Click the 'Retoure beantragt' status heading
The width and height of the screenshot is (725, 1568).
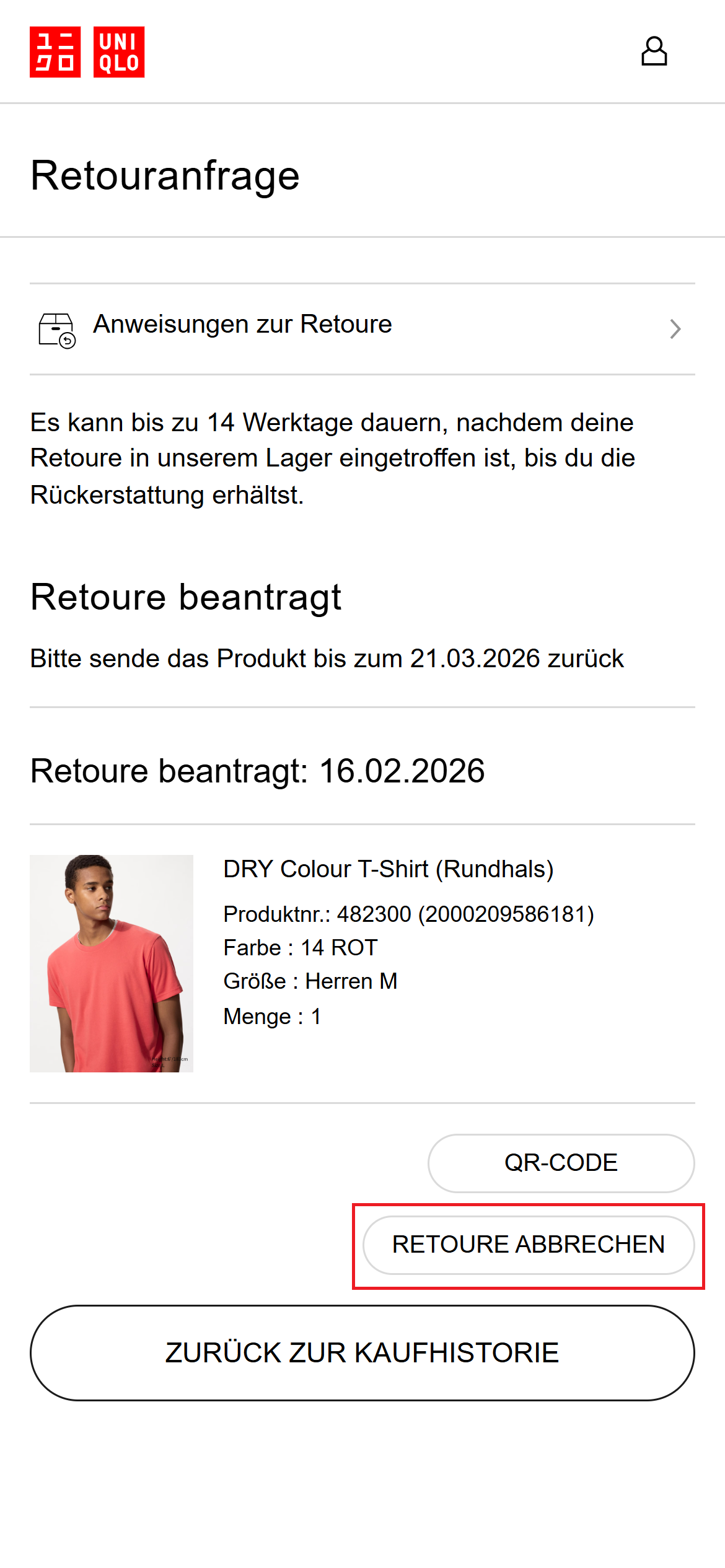(x=186, y=597)
